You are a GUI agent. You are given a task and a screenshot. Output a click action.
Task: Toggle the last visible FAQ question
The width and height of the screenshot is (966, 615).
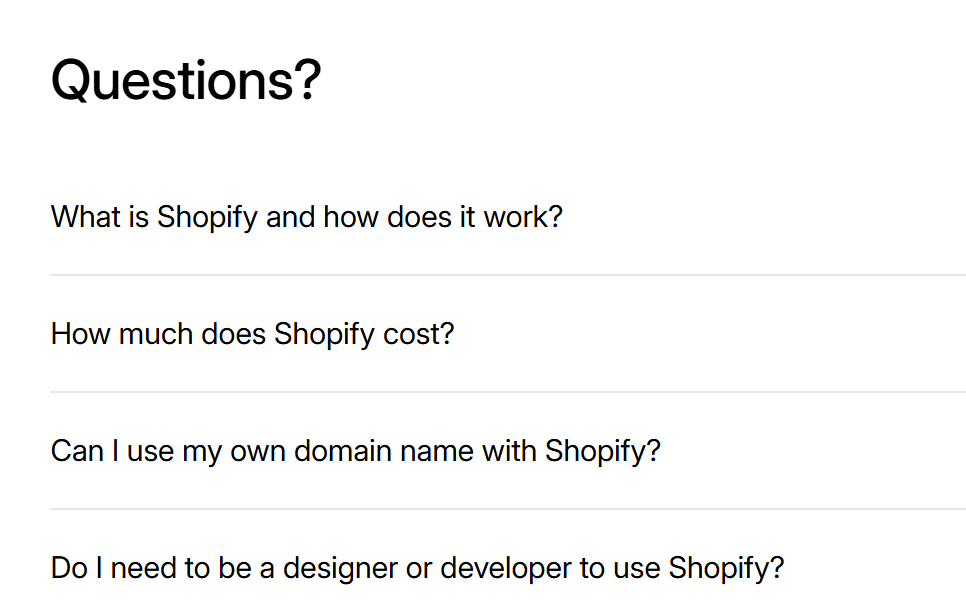pos(417,568)
